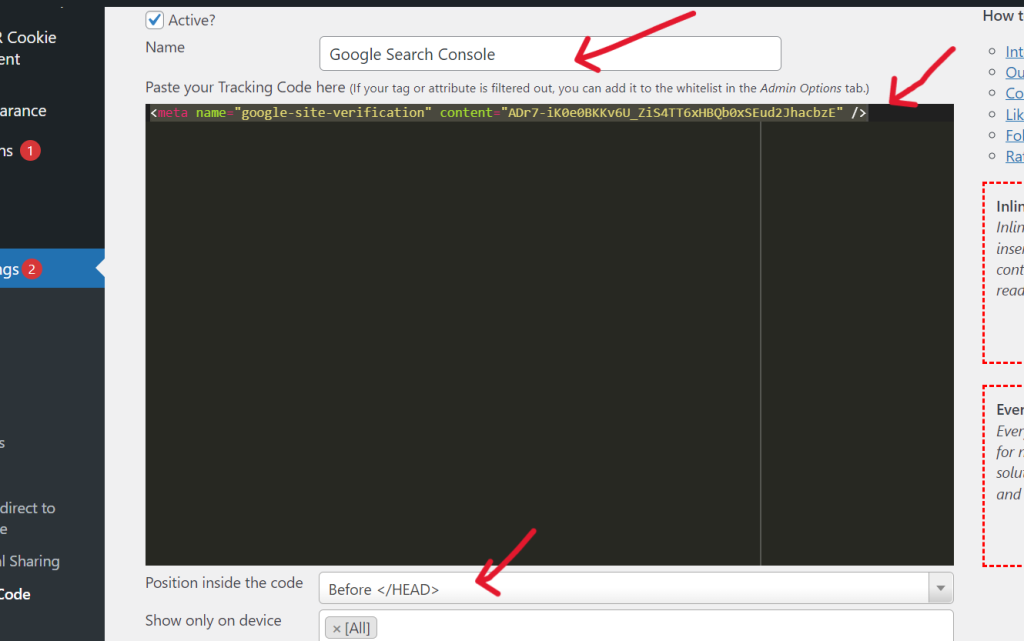This screenshot has width=1024, height=641.
Task: Click the help link starting with 'Lik'
Action: tap(1014, 114)
